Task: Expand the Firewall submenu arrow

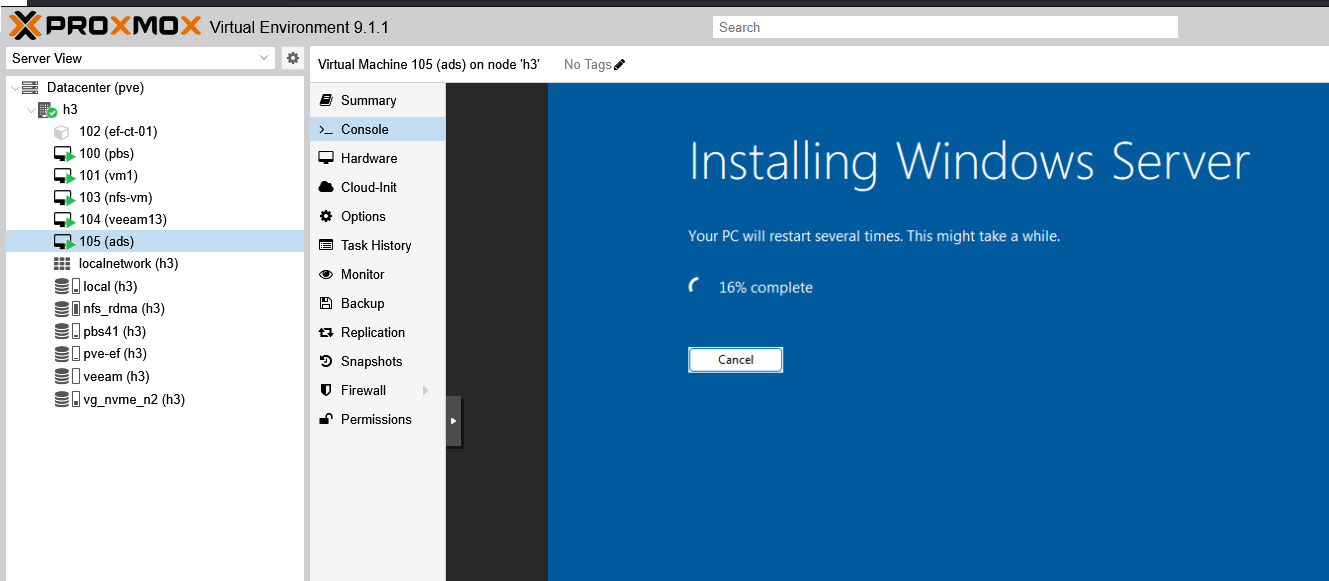Action: 426,390
